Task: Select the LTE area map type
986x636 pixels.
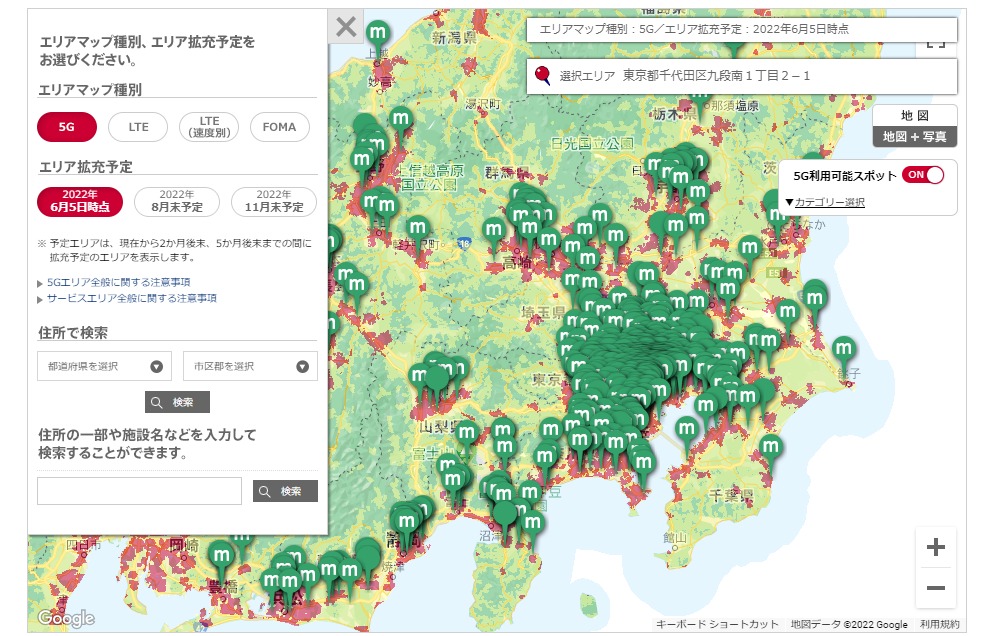Action: coord(139,128)
